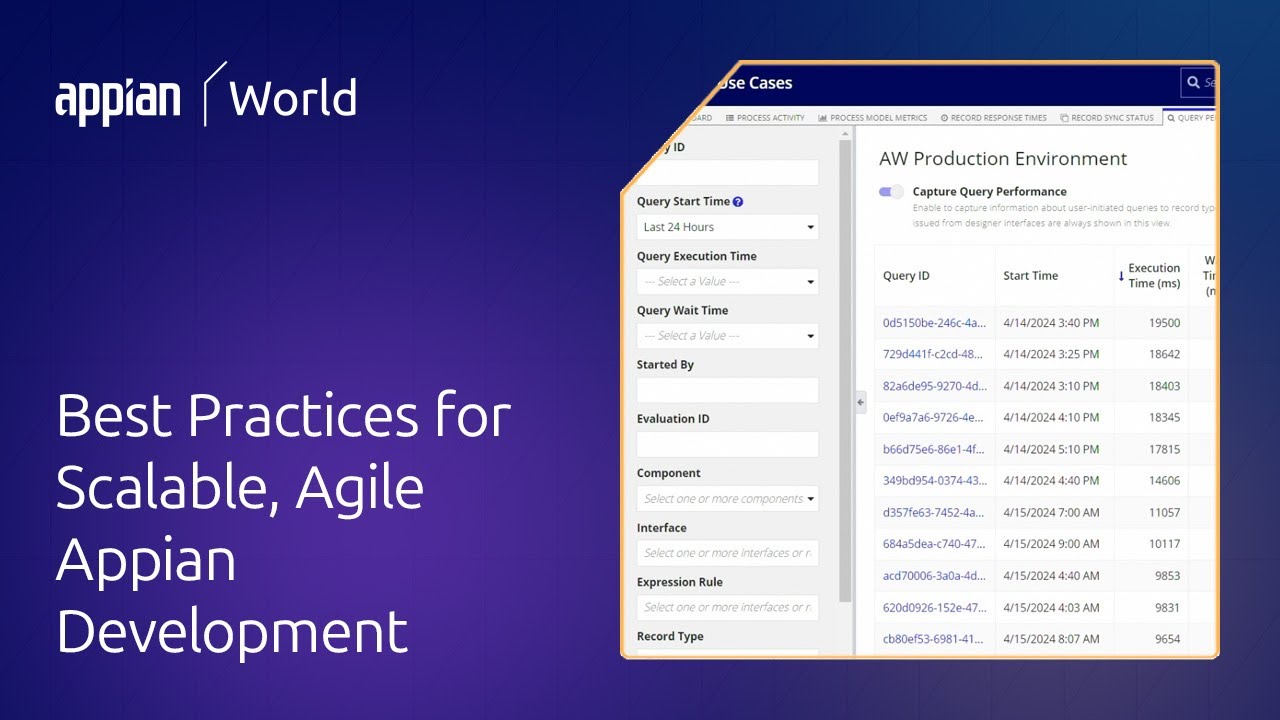Switch to Process Activity tab
The image size is (1280, 720).
[765, 118]
